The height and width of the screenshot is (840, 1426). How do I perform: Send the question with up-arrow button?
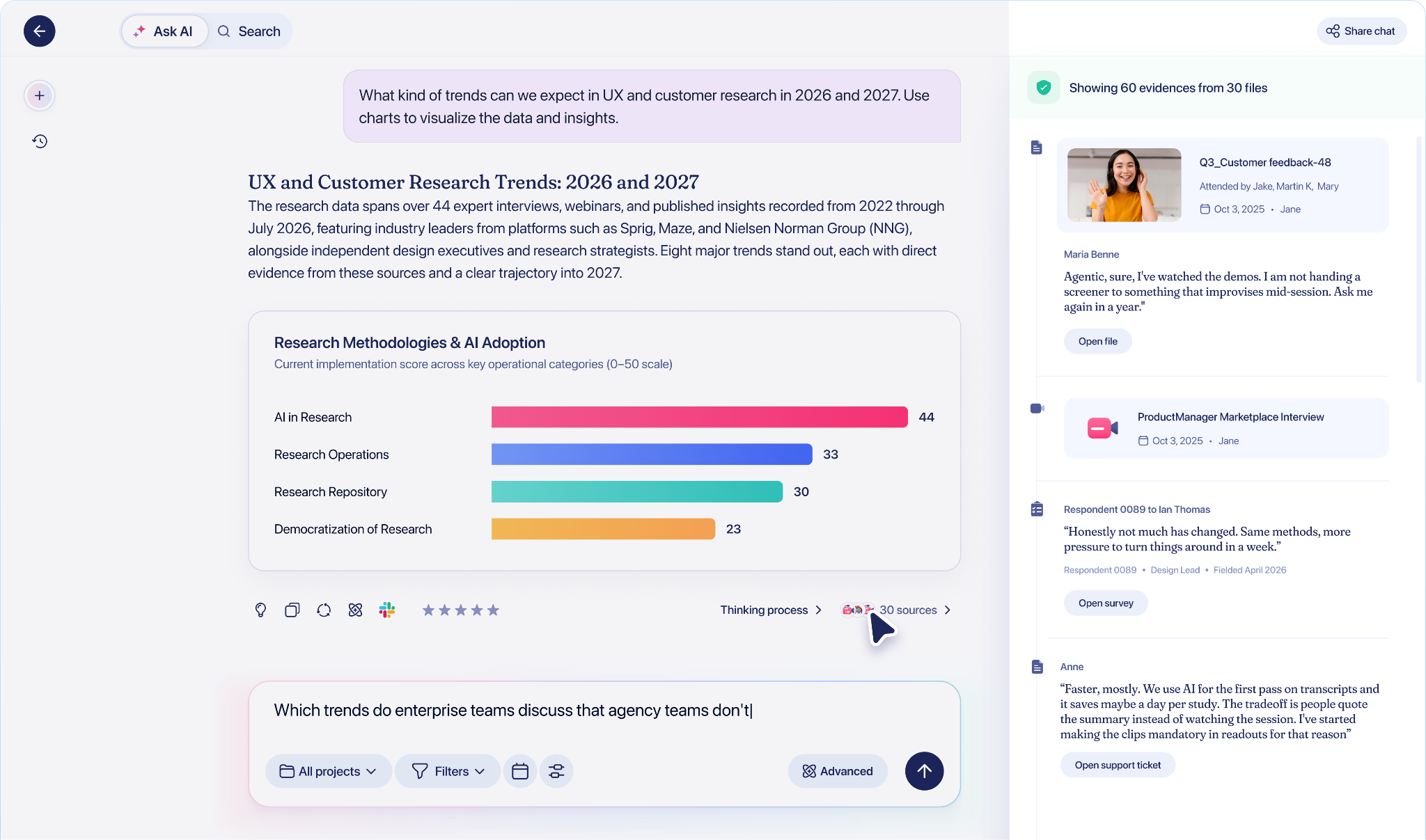coord(924,771)
